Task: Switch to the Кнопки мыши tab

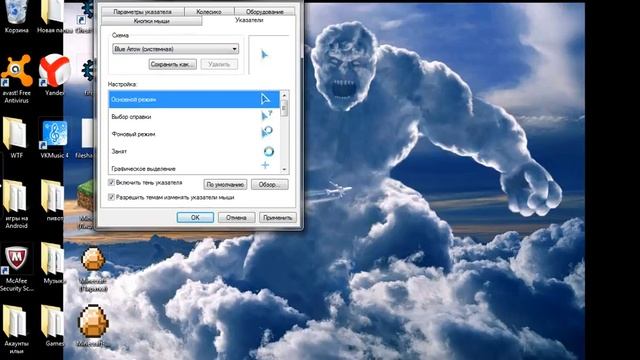Action: tap(151, 21)
